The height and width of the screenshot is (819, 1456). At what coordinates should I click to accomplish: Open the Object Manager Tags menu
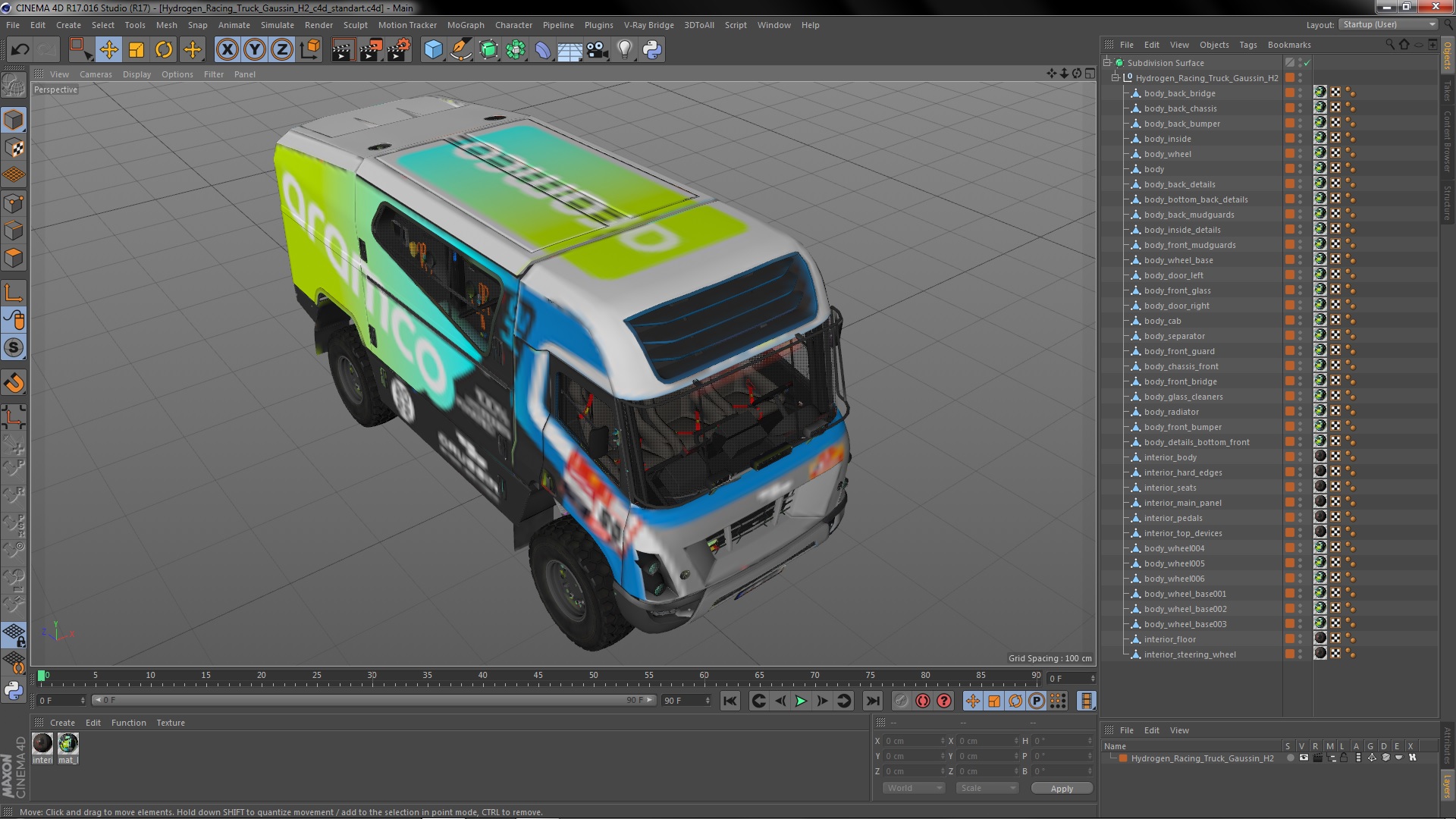click(x=1247, y=45)
